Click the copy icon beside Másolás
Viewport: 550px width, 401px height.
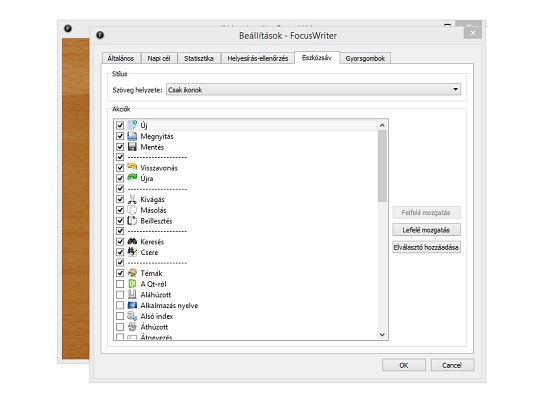(132, 210)
